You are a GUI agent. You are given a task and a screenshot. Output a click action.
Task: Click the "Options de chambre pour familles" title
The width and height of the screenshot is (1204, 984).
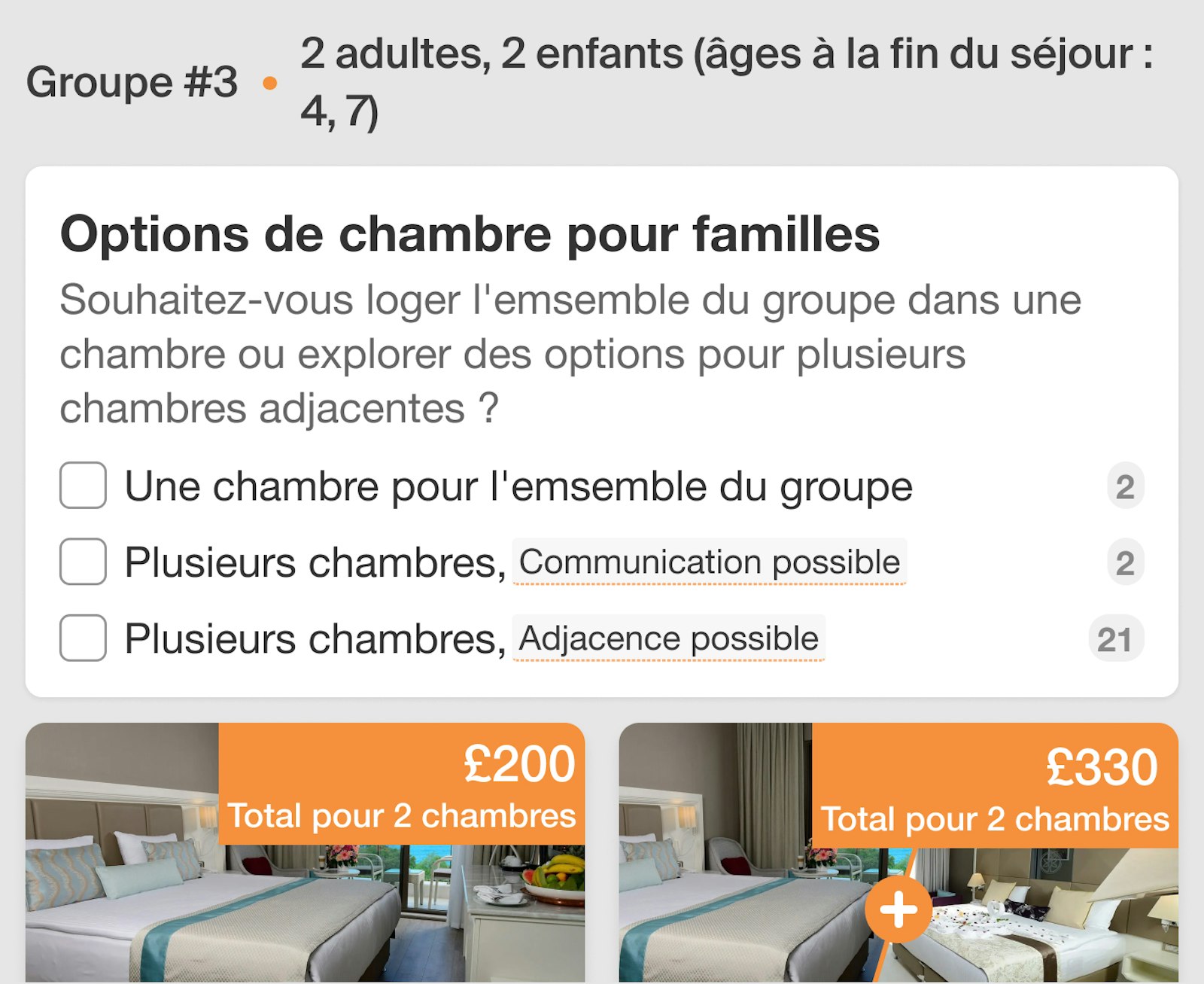(470, 233)
